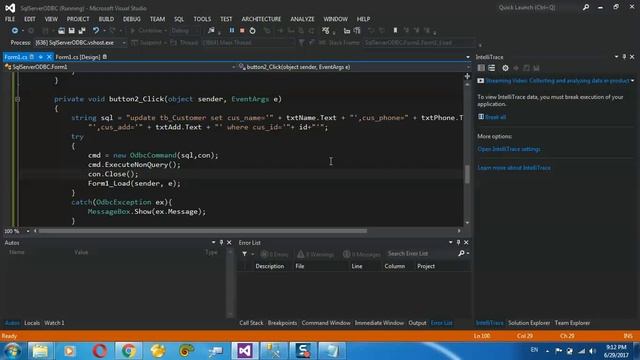Switch to the Watch 1 tab

[54, 323]
